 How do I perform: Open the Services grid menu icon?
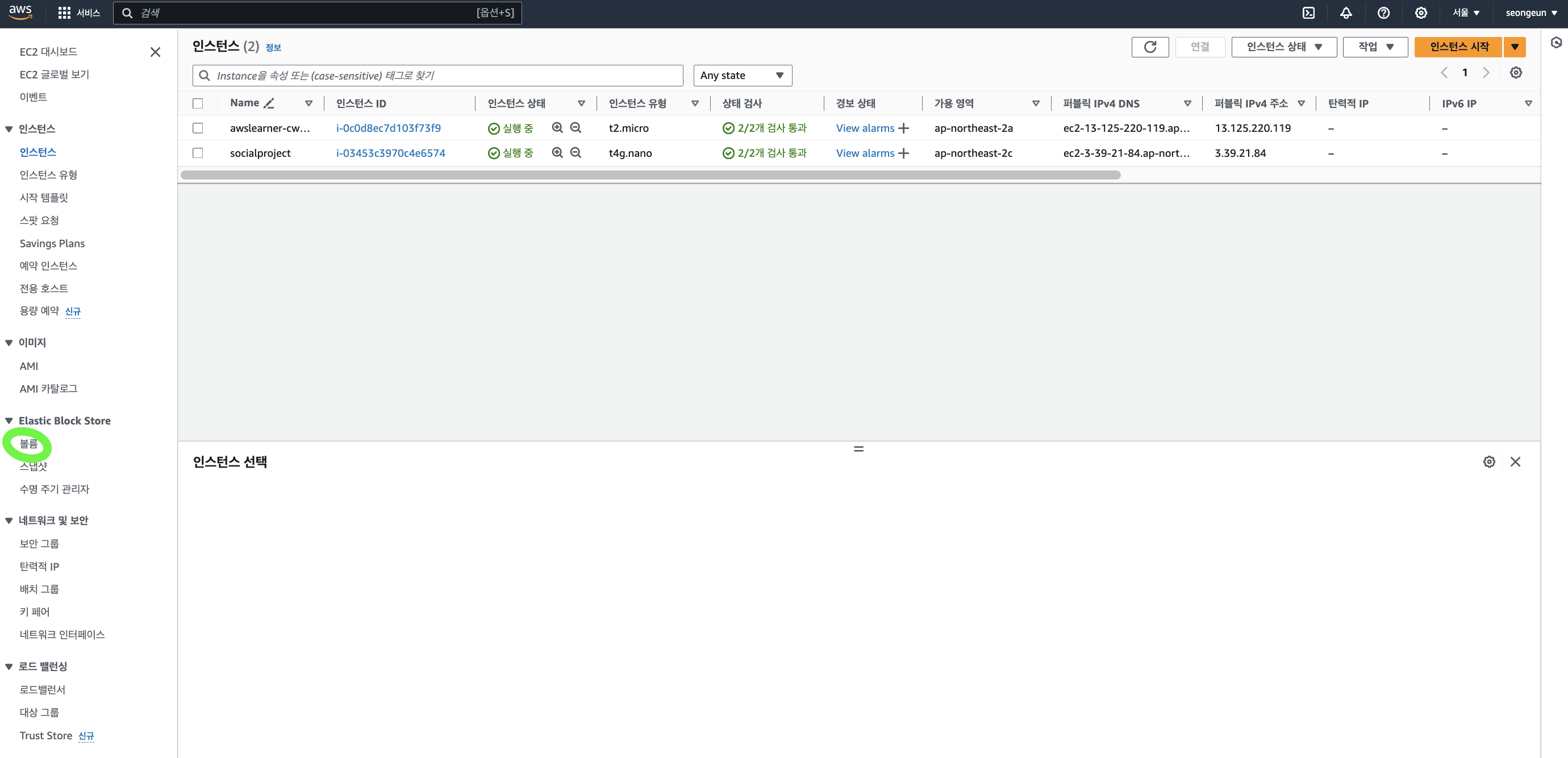64,13
